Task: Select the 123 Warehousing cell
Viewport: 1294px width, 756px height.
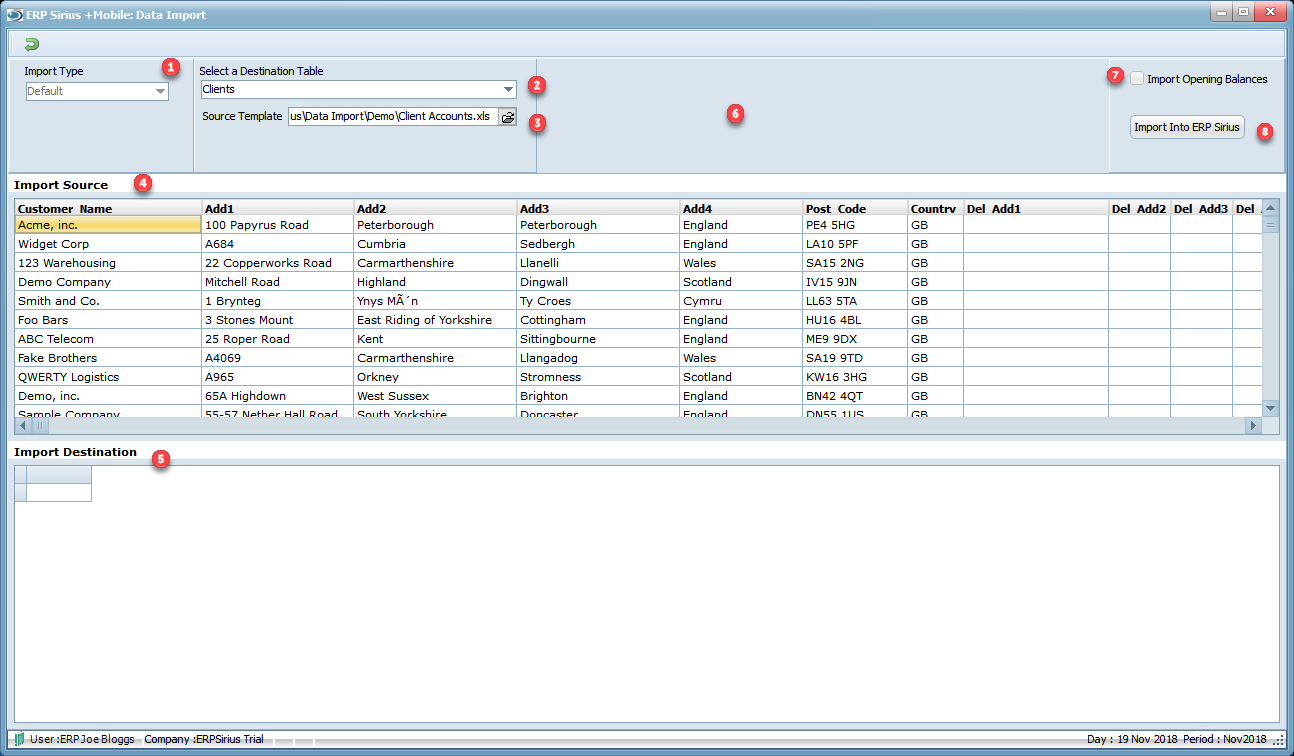Action: pos(108,263)
